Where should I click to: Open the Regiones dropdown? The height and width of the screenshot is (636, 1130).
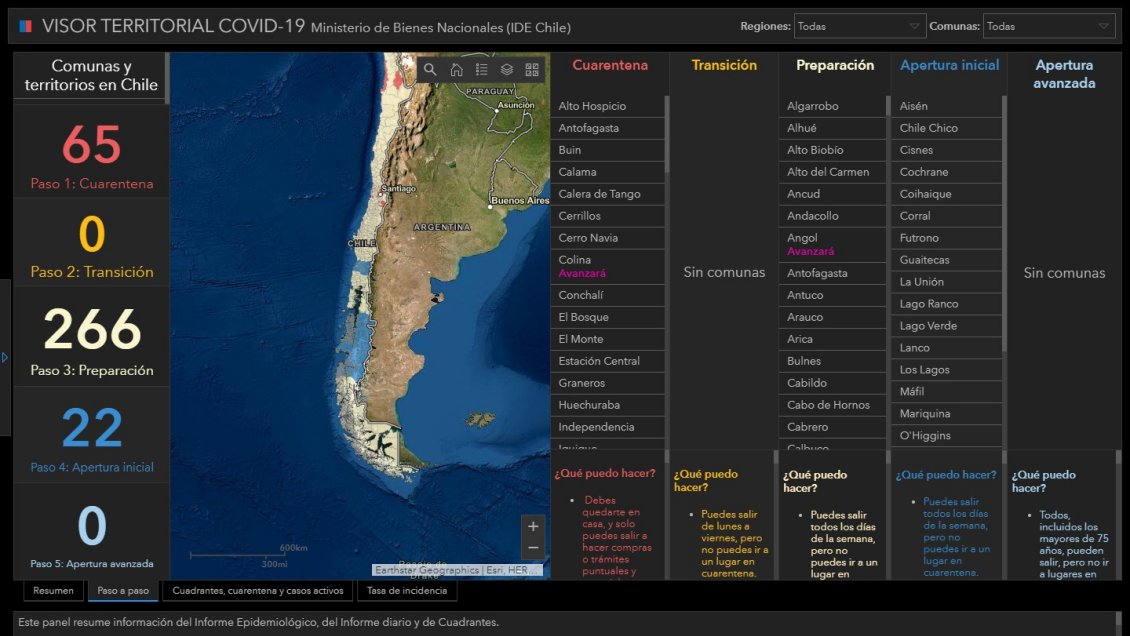point(860,26)
